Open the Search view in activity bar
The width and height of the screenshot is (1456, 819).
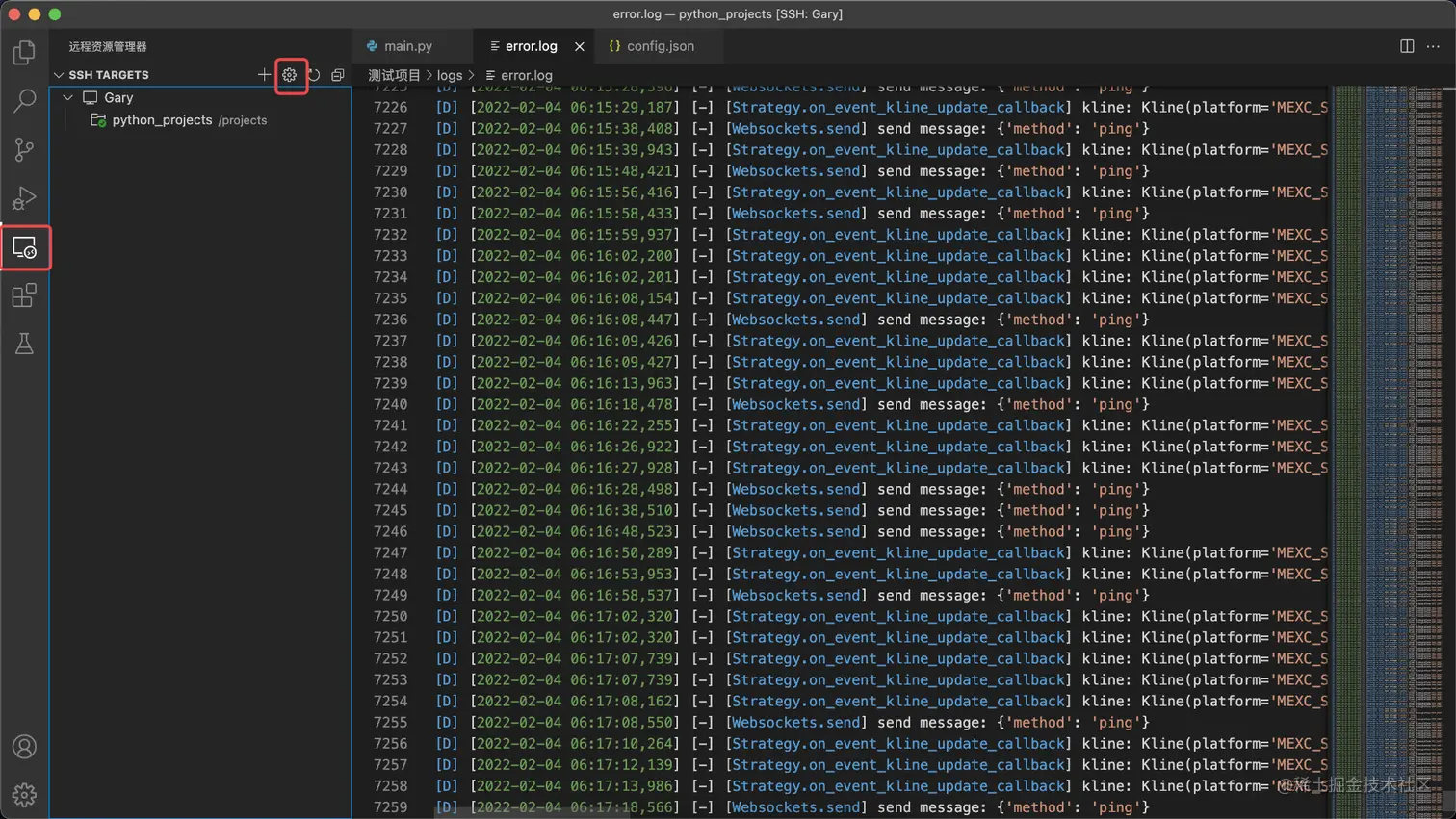tap(24, 100)
